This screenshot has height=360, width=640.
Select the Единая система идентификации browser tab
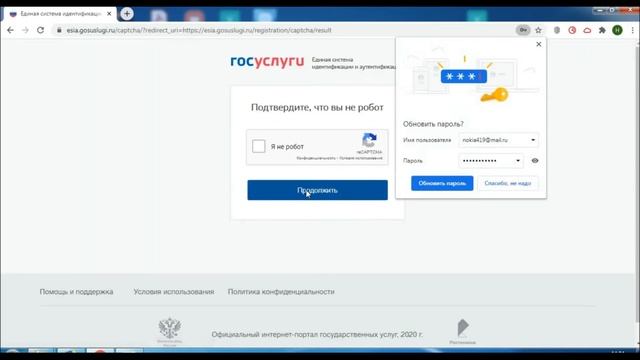(x=59, y=13)
